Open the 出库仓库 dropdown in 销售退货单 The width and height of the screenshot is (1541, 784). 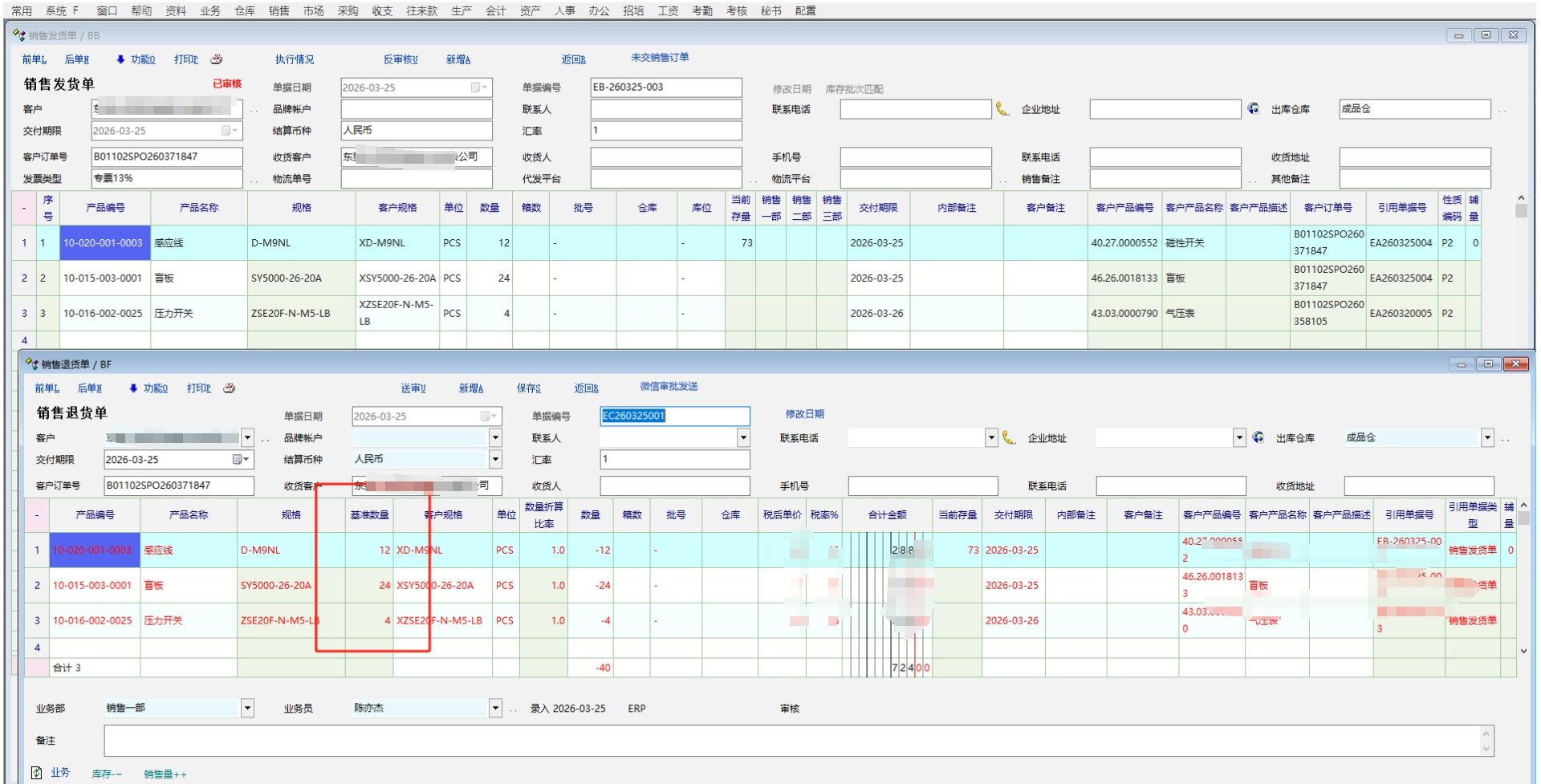point(1487,438)
